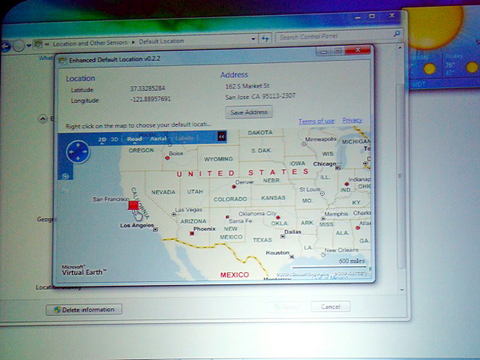Viewport: 480px width, 360px height.
Task: Click the Control Panel back arrow
Action: (5, 46)
